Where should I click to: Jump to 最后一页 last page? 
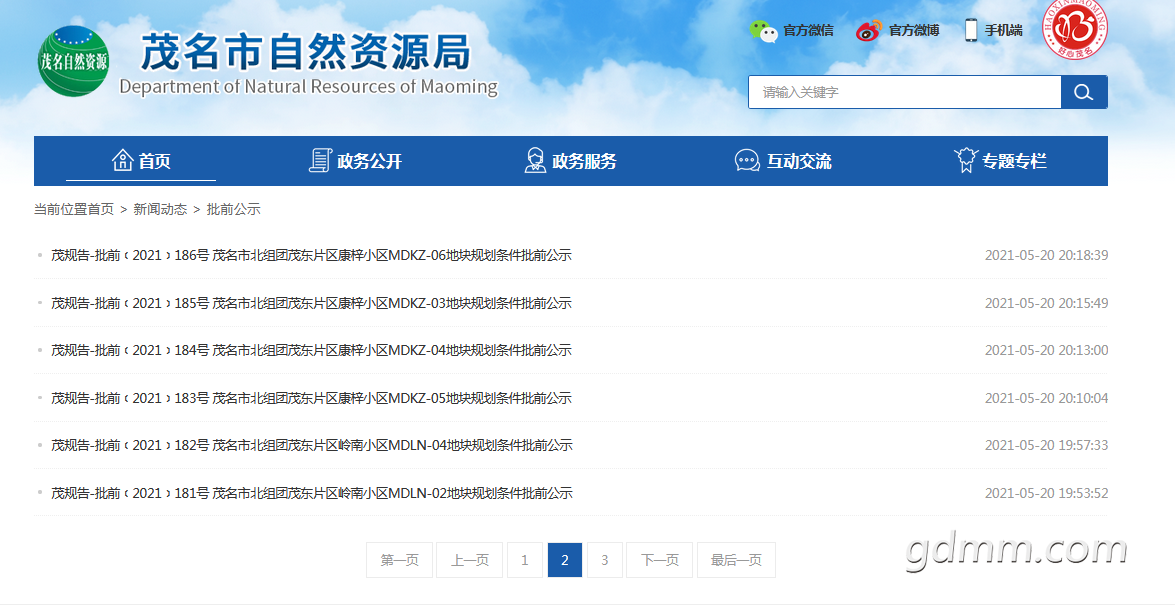pos(736,560)
